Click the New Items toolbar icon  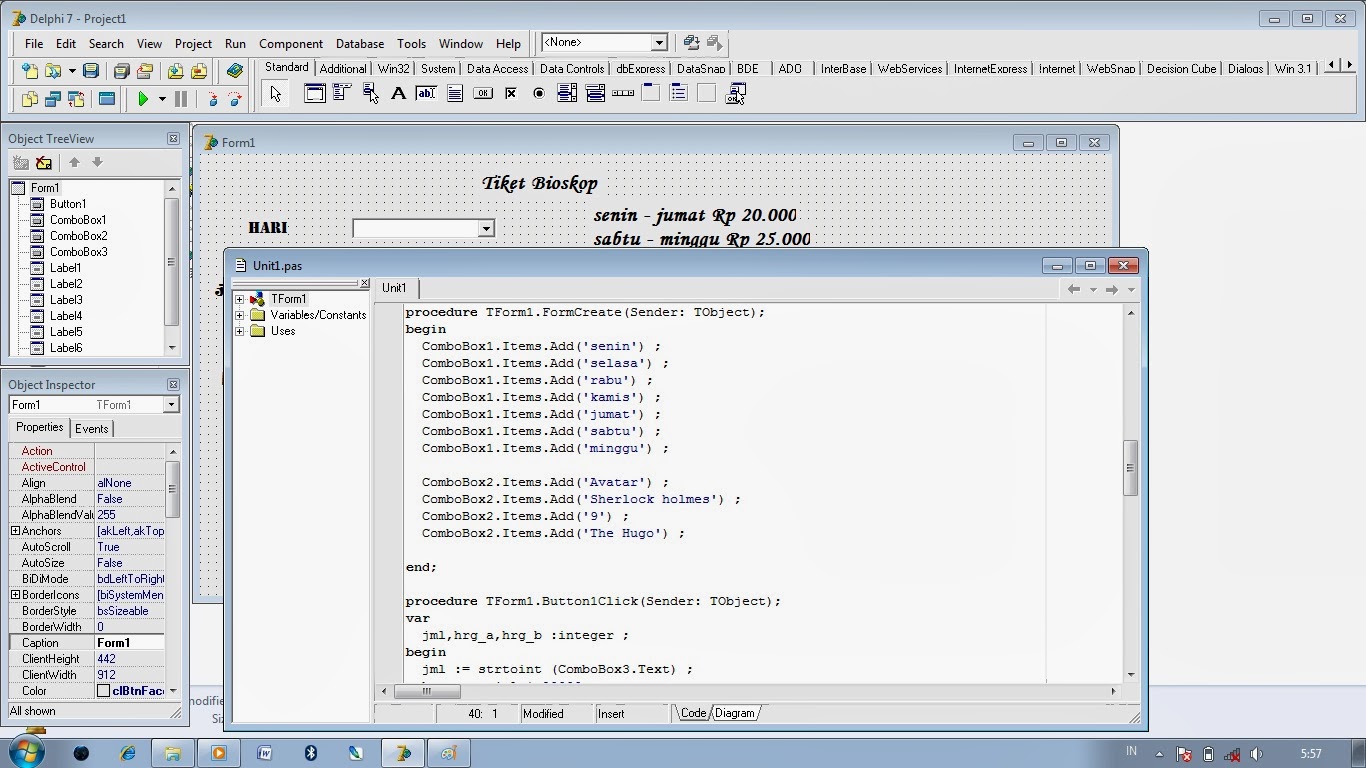[29, 71]
